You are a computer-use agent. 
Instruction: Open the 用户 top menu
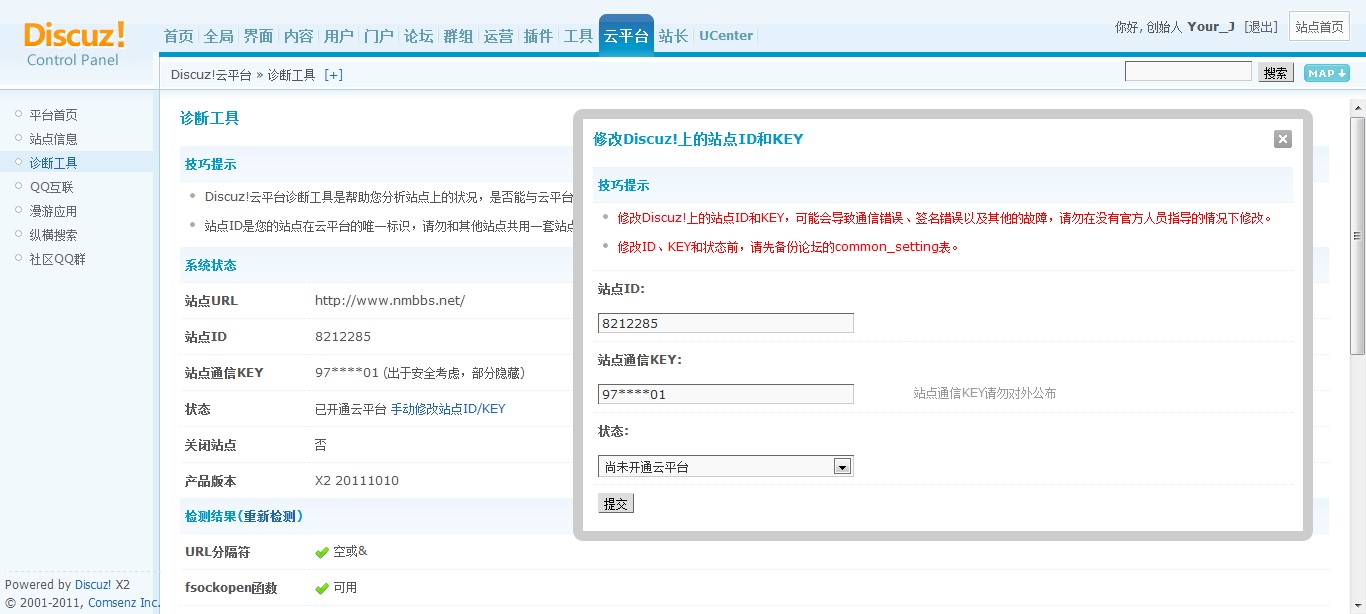(x=338, y=36)
